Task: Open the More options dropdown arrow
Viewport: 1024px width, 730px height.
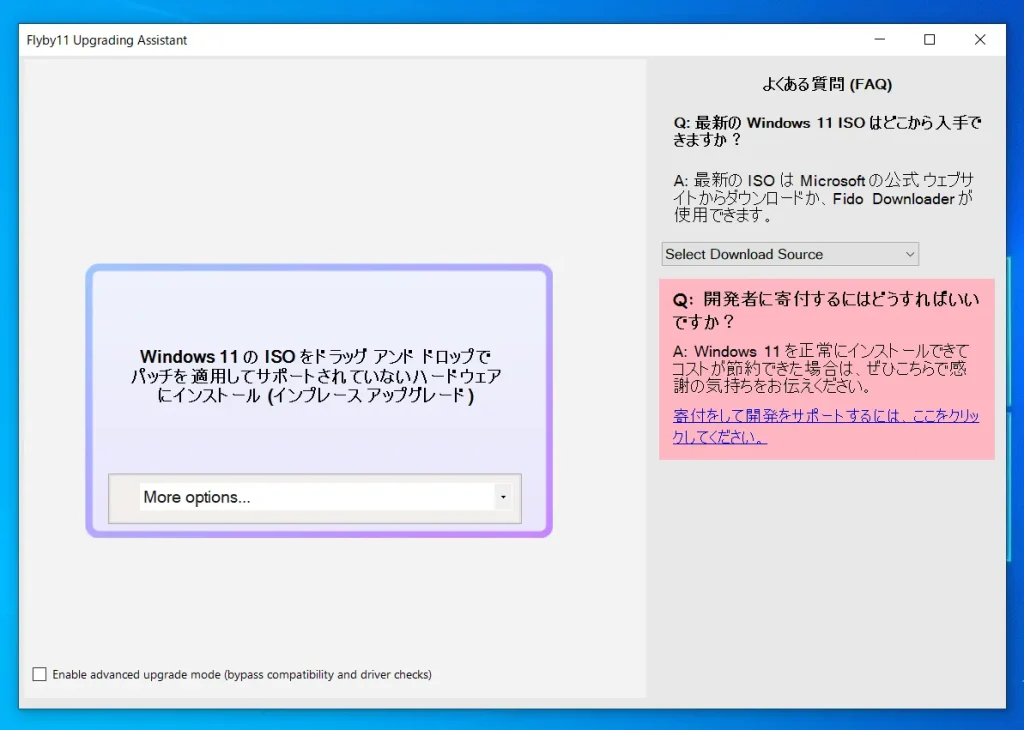Action: [x=503, y=498]
